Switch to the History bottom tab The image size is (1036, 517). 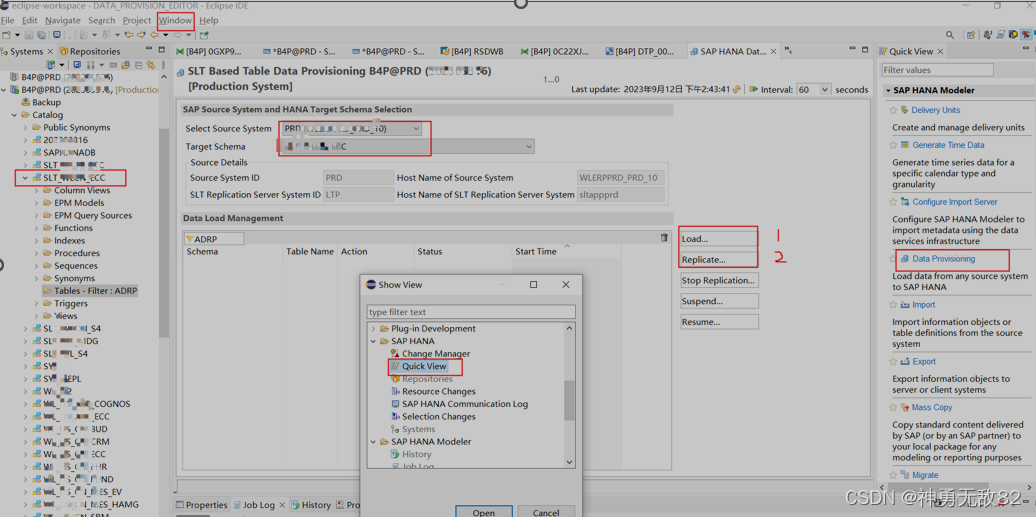(x=310, y=505)
